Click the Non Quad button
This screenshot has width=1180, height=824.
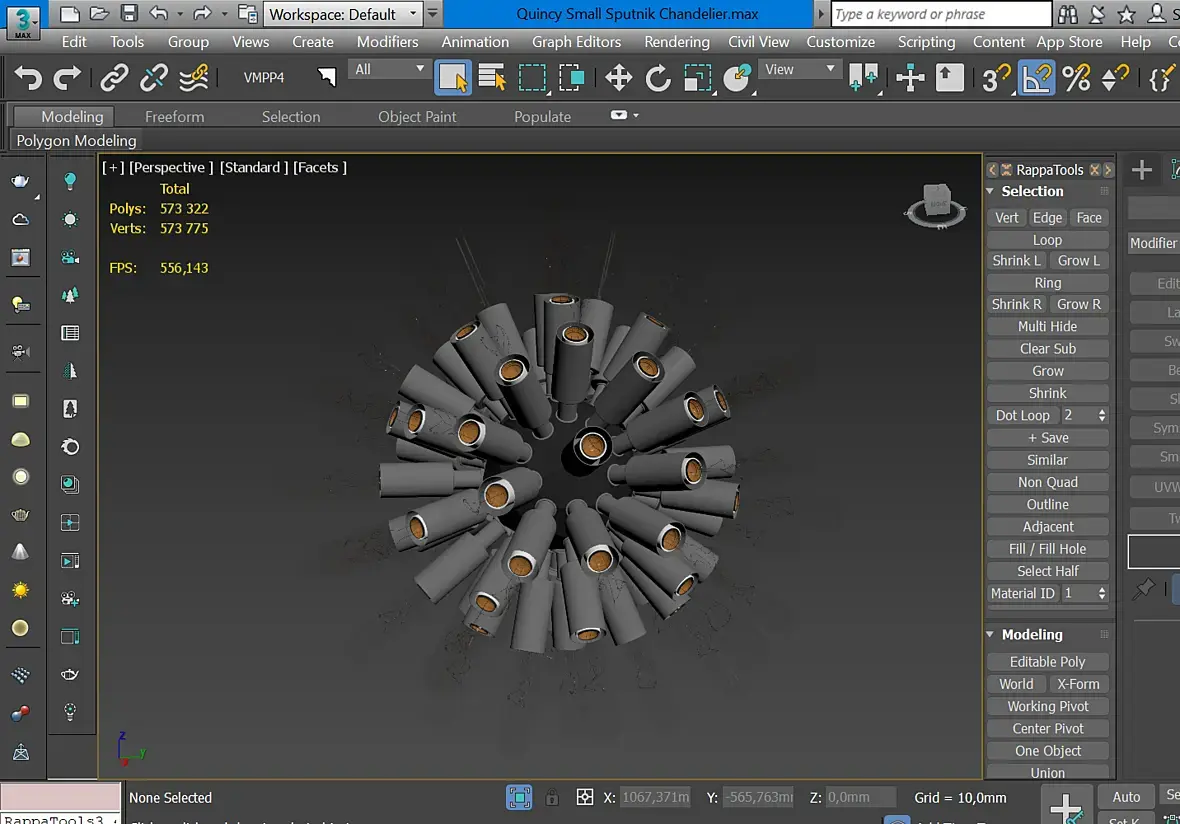(1047, 482)
